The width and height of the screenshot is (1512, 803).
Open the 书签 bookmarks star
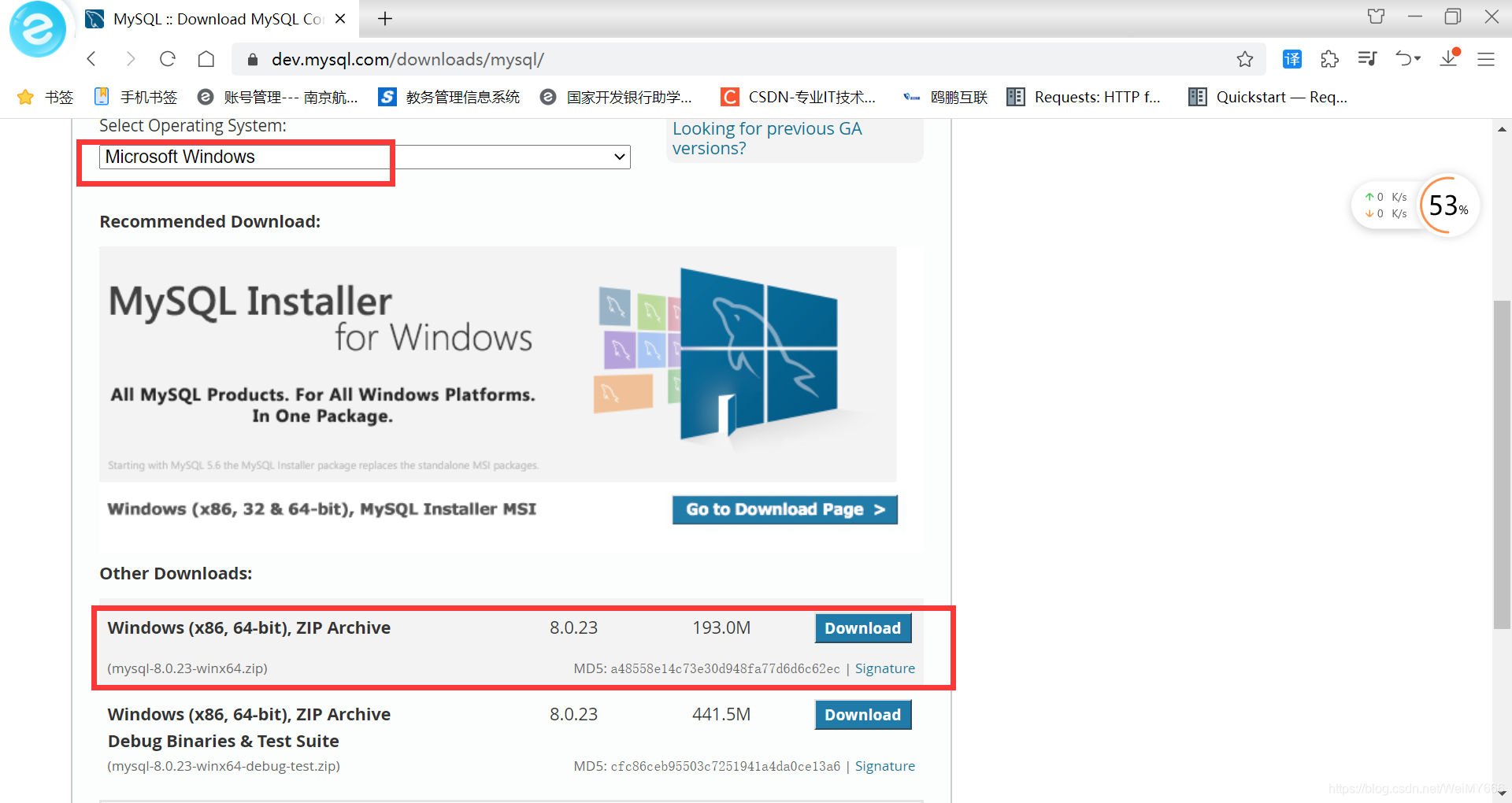click(46, 97)
